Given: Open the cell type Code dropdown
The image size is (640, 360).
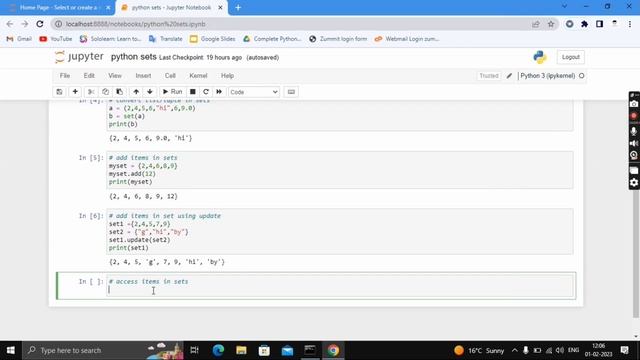Looking at the screenshot, I should click(x=253, y=92).
